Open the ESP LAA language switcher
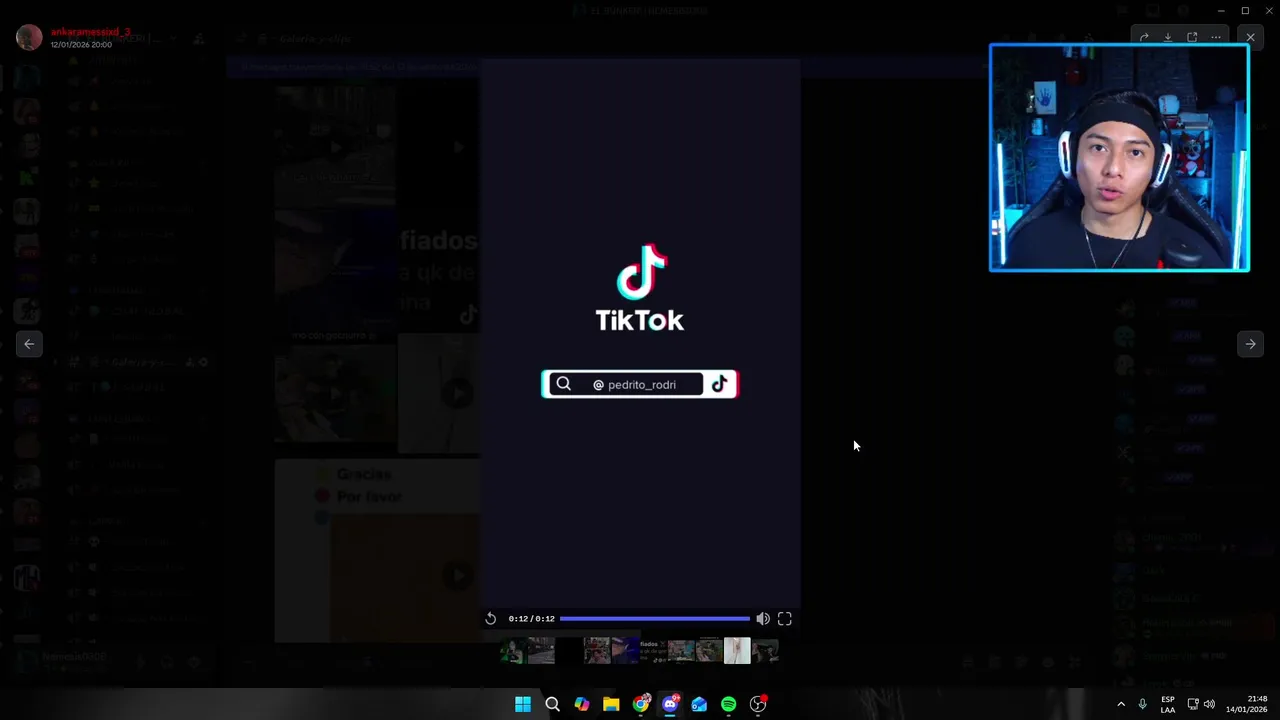This screenshot has width=1280, height=720. pyautogui.click(x=1168, y=704)
